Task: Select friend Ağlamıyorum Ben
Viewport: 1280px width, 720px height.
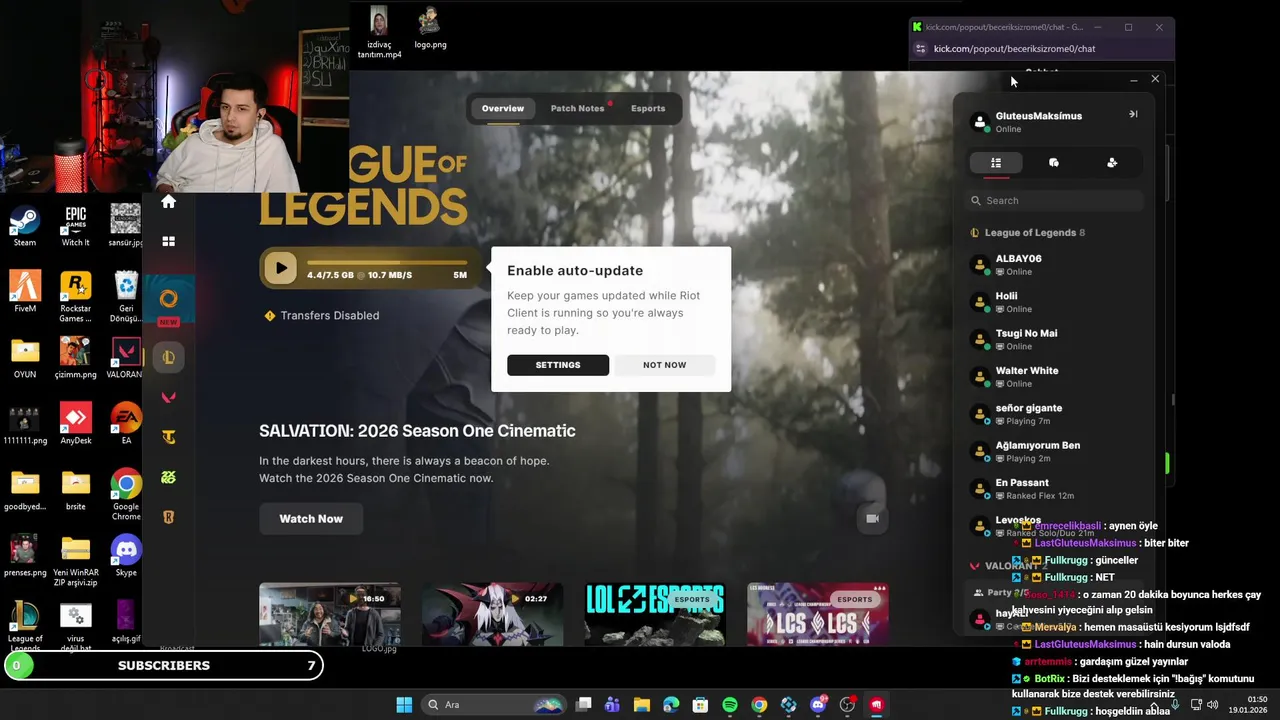Action: pyautogui.click(x=1055, y=451)
